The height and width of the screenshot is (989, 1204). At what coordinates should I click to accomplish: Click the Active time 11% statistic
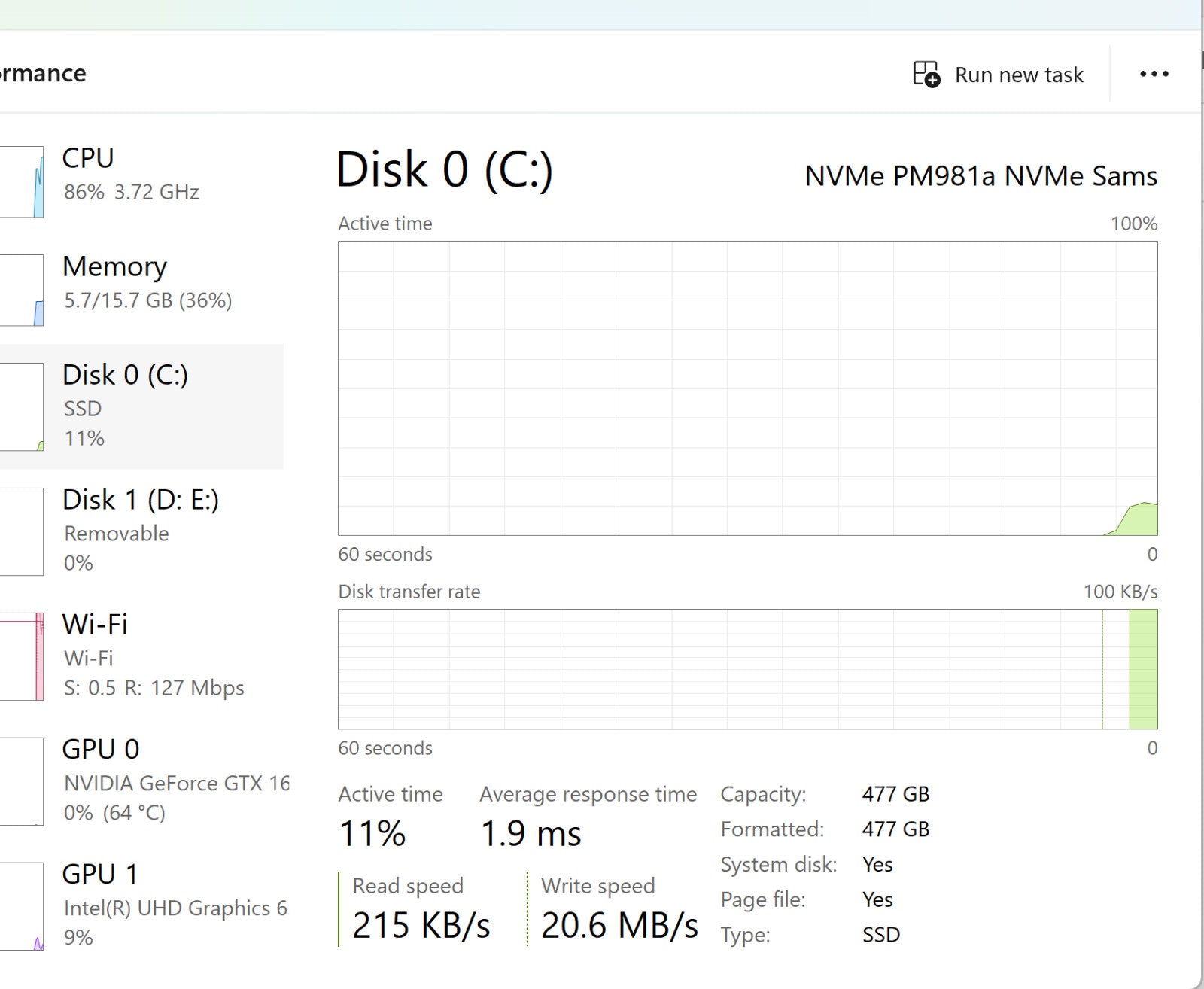pyautogui.click(x=372, y=834)
